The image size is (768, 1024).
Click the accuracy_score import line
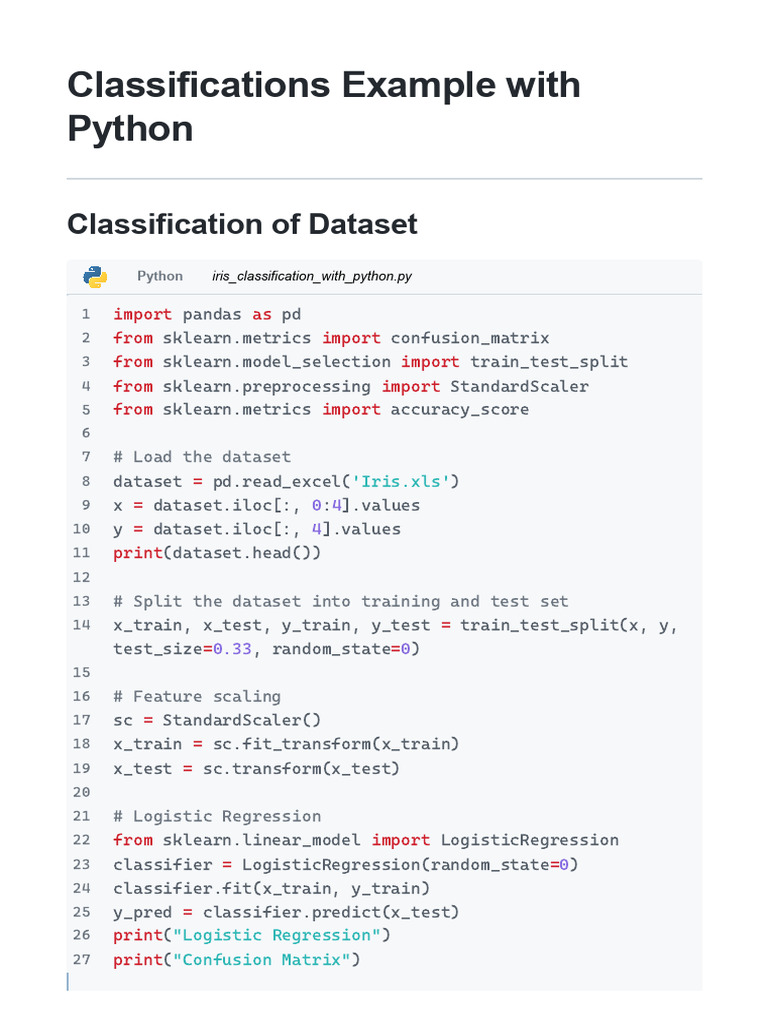click(x=321, y=409)
